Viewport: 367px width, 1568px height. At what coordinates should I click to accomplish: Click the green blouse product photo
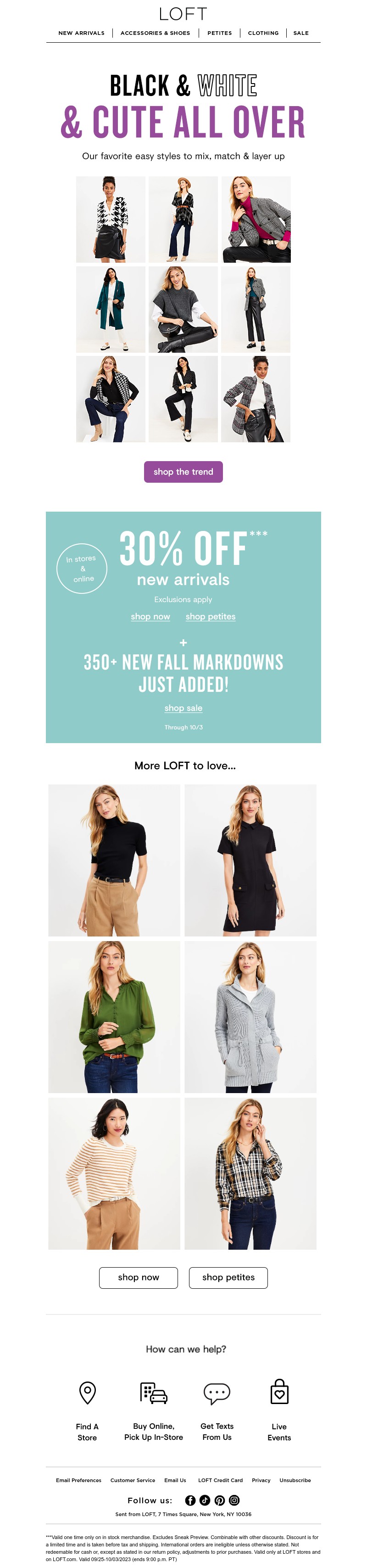114,1016
